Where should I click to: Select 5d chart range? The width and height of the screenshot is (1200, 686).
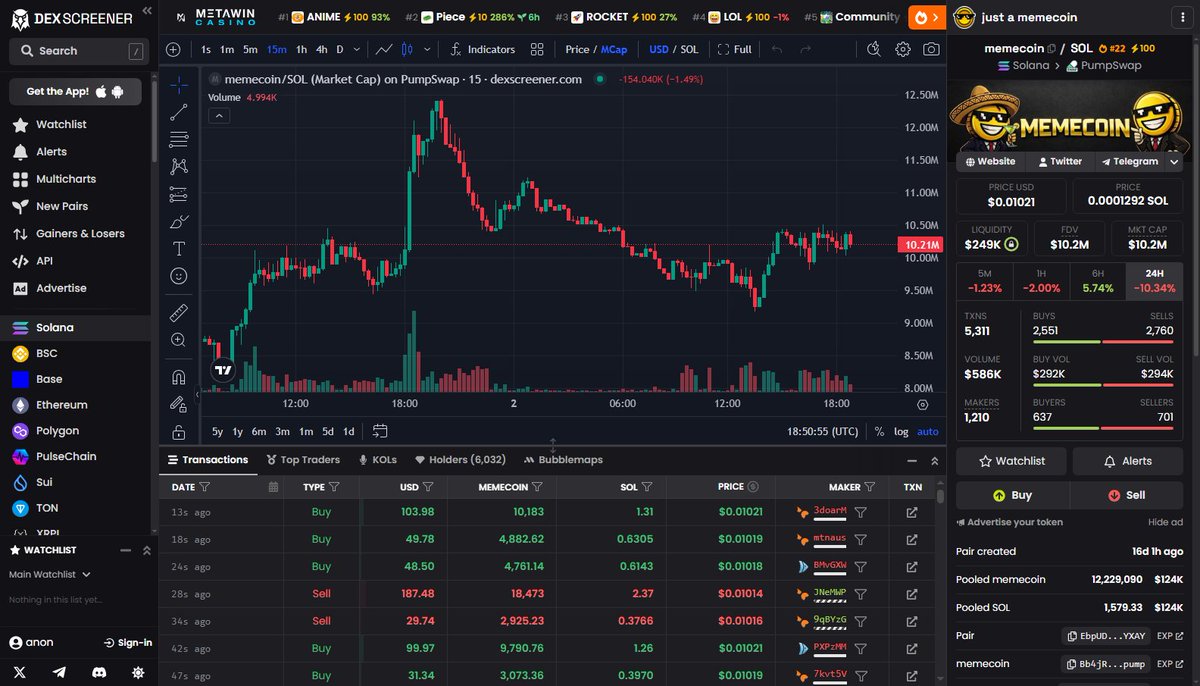[x=327, y=431]
